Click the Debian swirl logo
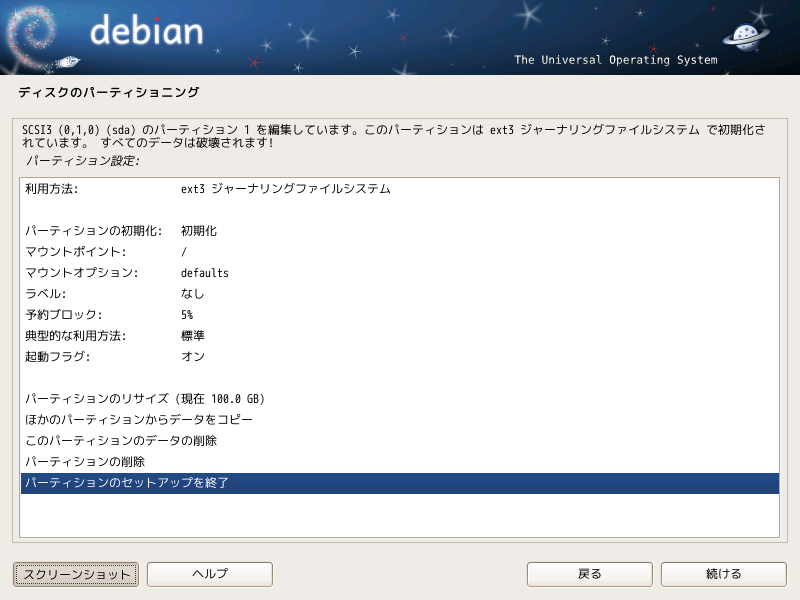This screenshot has height=600, width=800. (32, 37)
